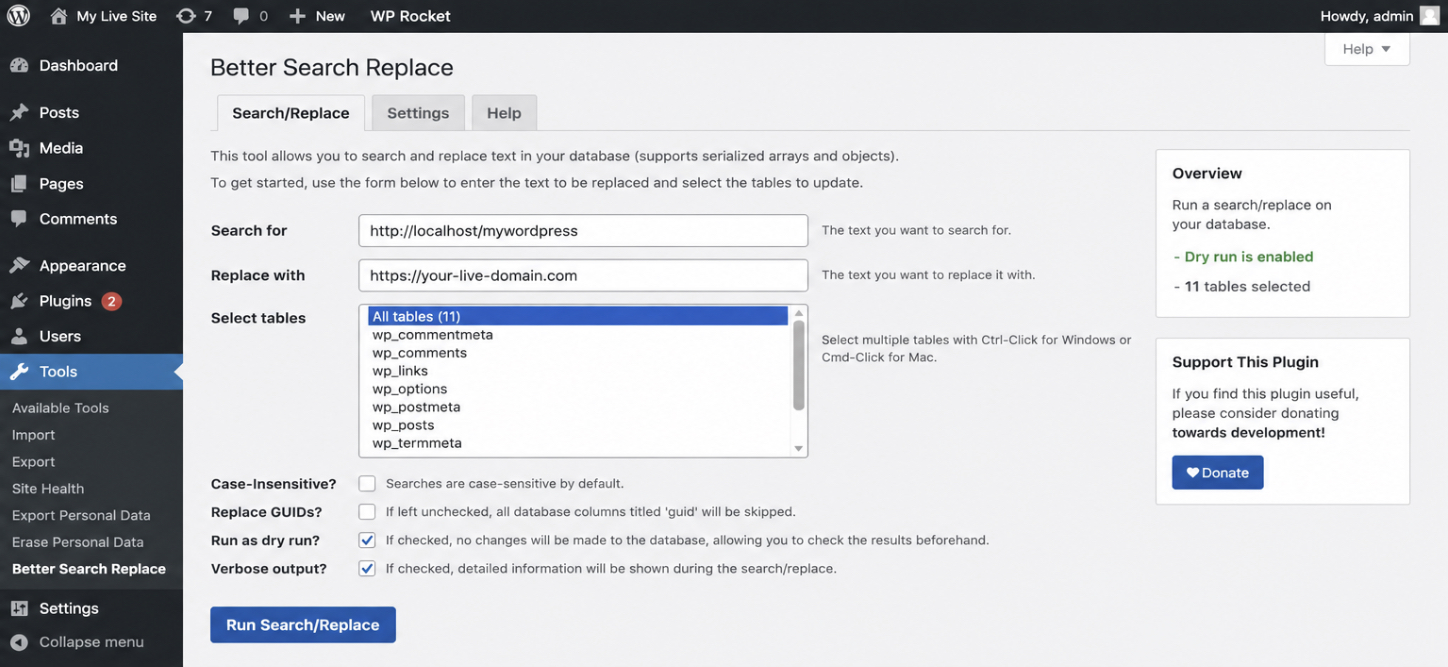
Task: Click the Select tables list scrollbar thumb
Action: click(x=799, y=366)
